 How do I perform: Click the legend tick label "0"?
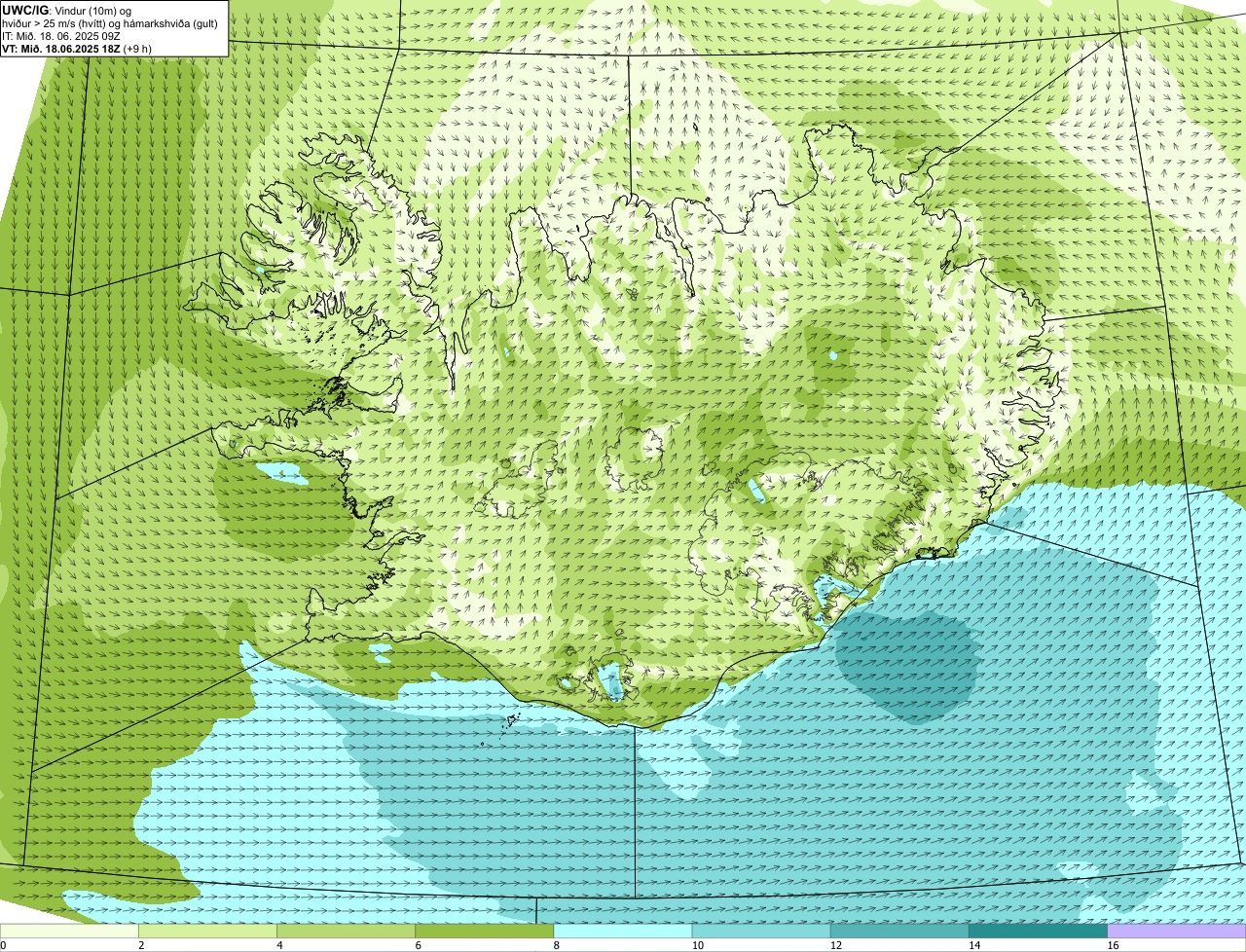tap(4, 945)
